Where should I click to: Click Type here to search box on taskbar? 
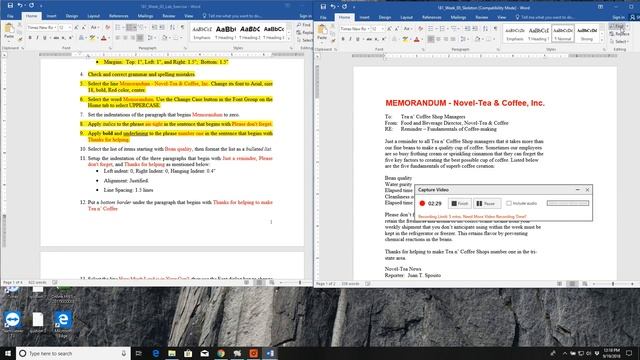pos(73,353)
